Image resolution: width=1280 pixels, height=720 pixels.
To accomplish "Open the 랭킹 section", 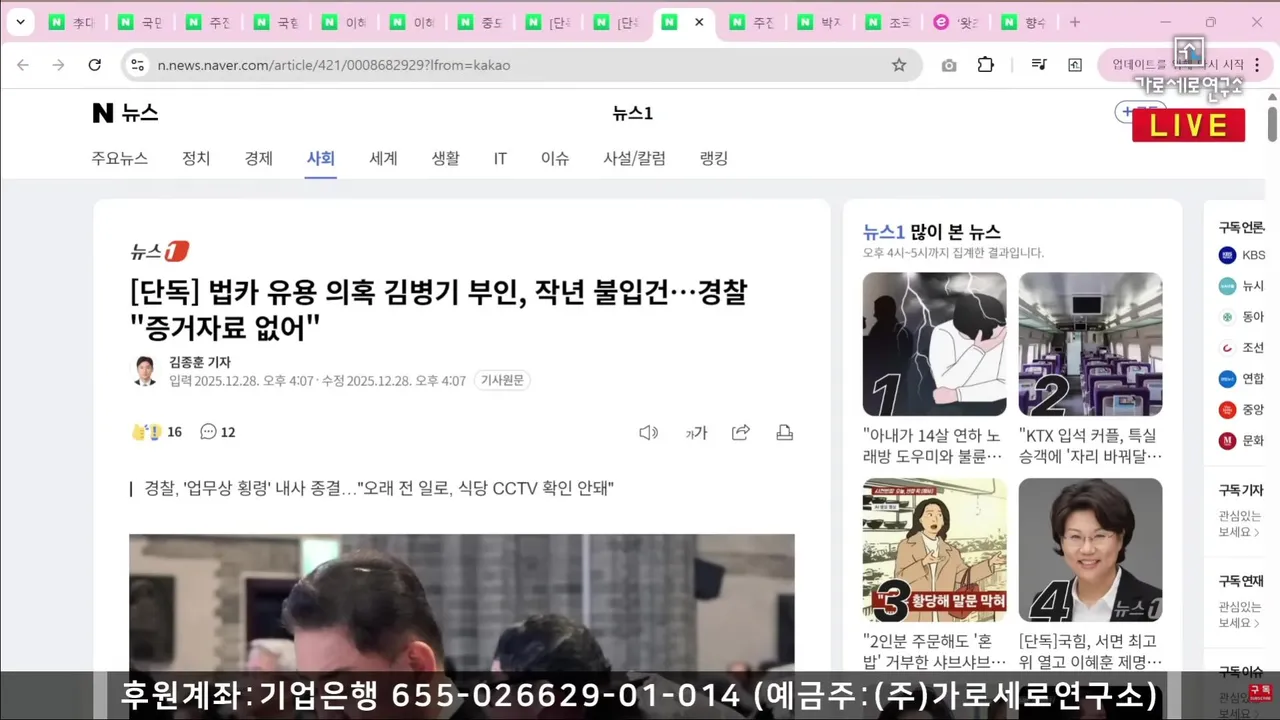I will coord(714,158).
